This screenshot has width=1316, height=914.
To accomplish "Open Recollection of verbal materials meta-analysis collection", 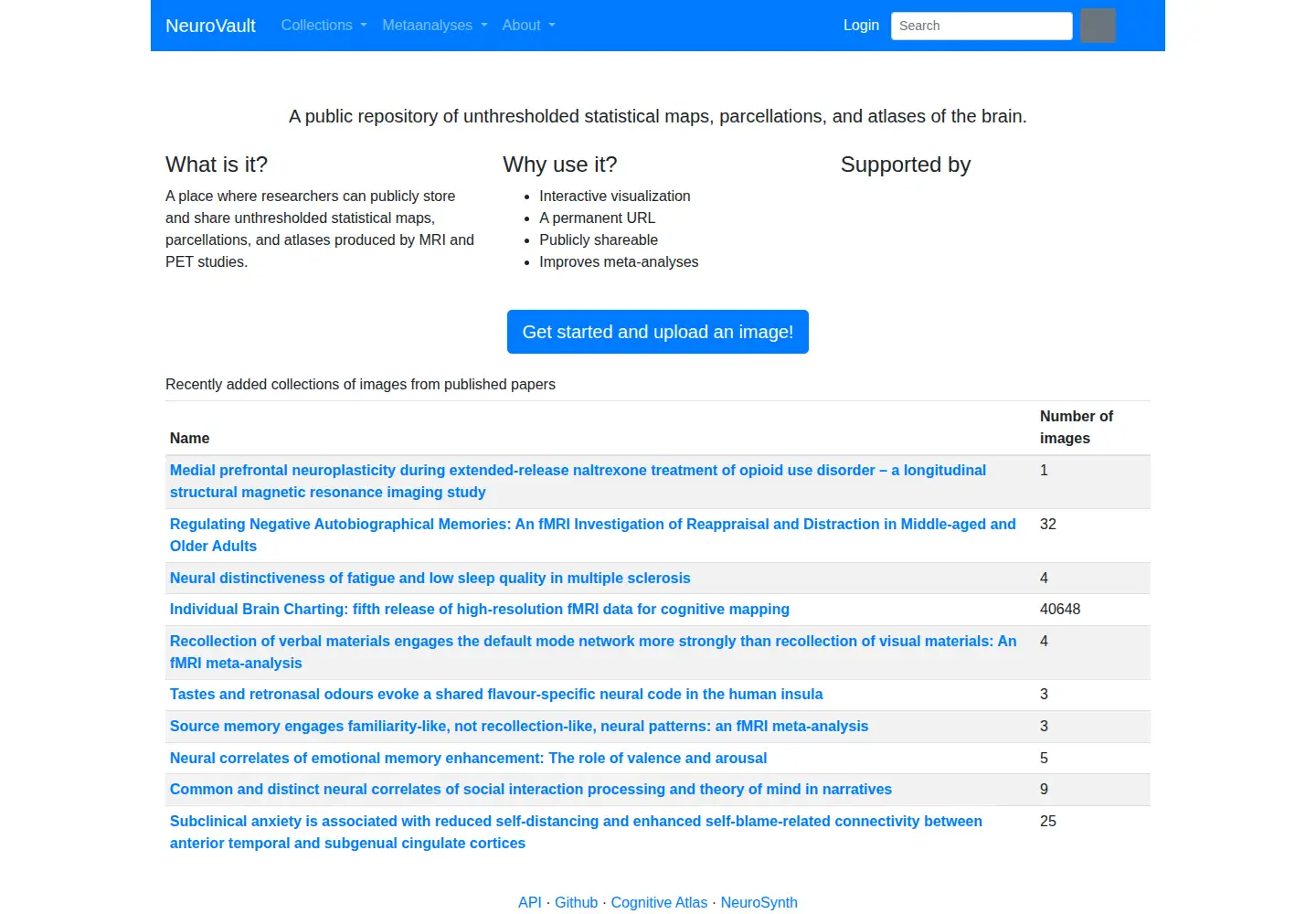I will tap(593, 652).
